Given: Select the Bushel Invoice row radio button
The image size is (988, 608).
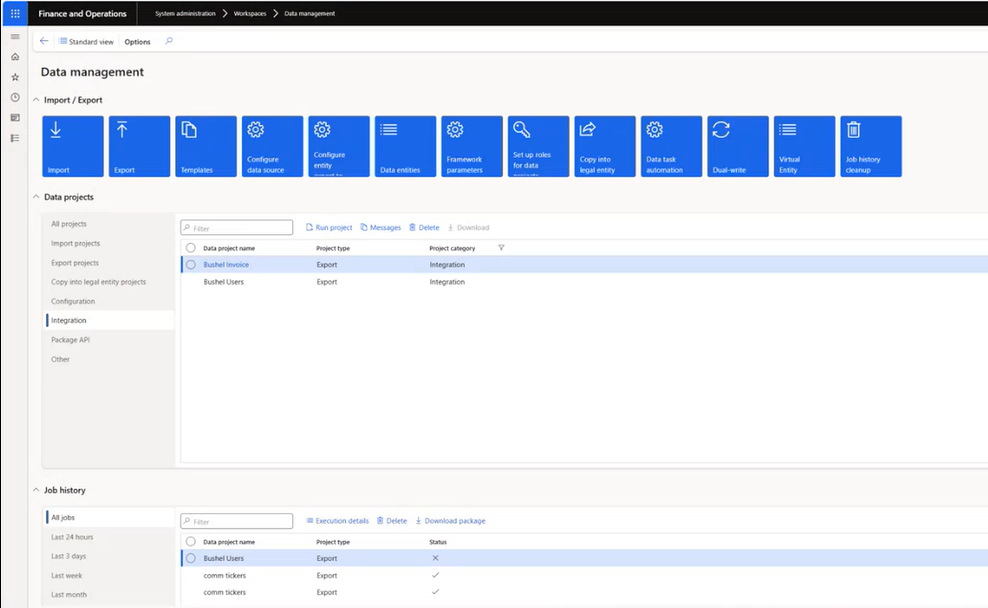Looking at the screenshot, I should tap(191, 265).
